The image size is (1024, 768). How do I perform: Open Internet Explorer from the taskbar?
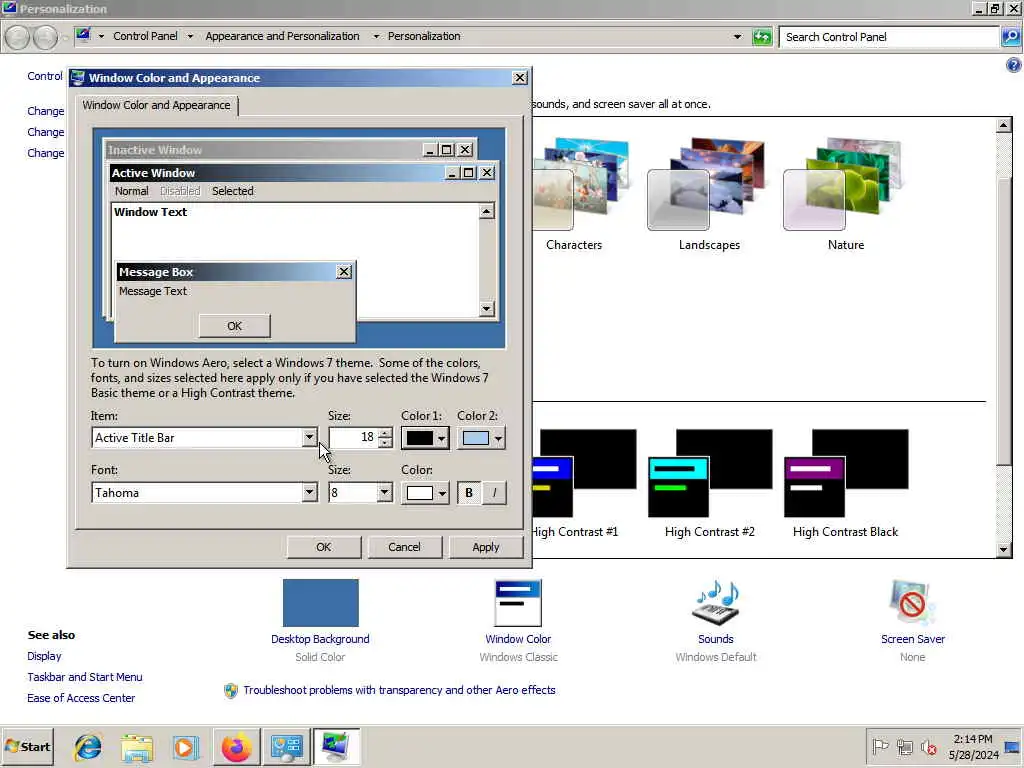(x=88, y=746)
